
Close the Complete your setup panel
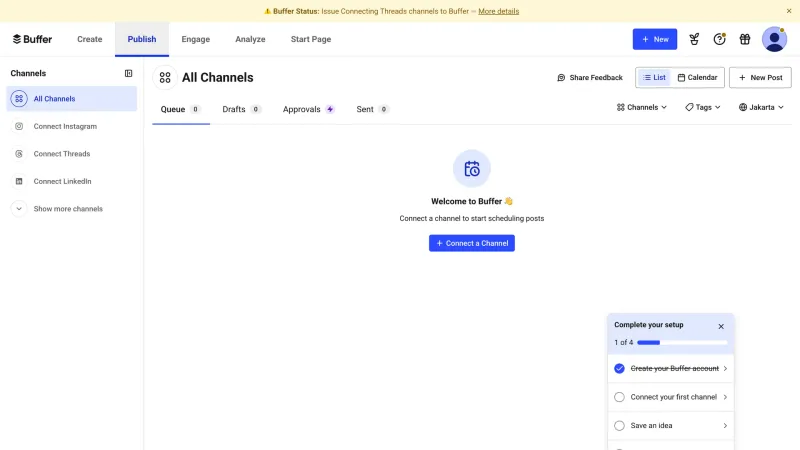(721, 327)
